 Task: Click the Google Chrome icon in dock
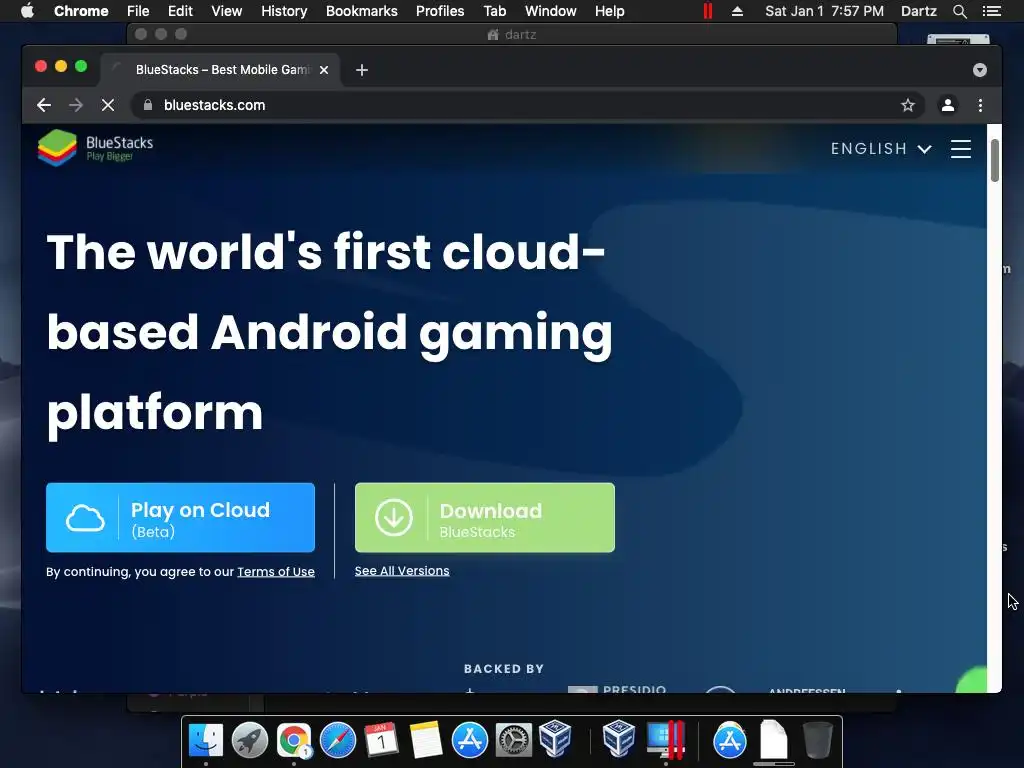[x=294, y=740]
